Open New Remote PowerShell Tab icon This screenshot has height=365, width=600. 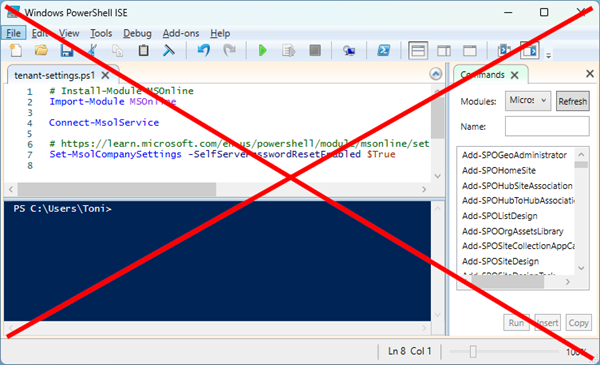(x=349, y=51)
